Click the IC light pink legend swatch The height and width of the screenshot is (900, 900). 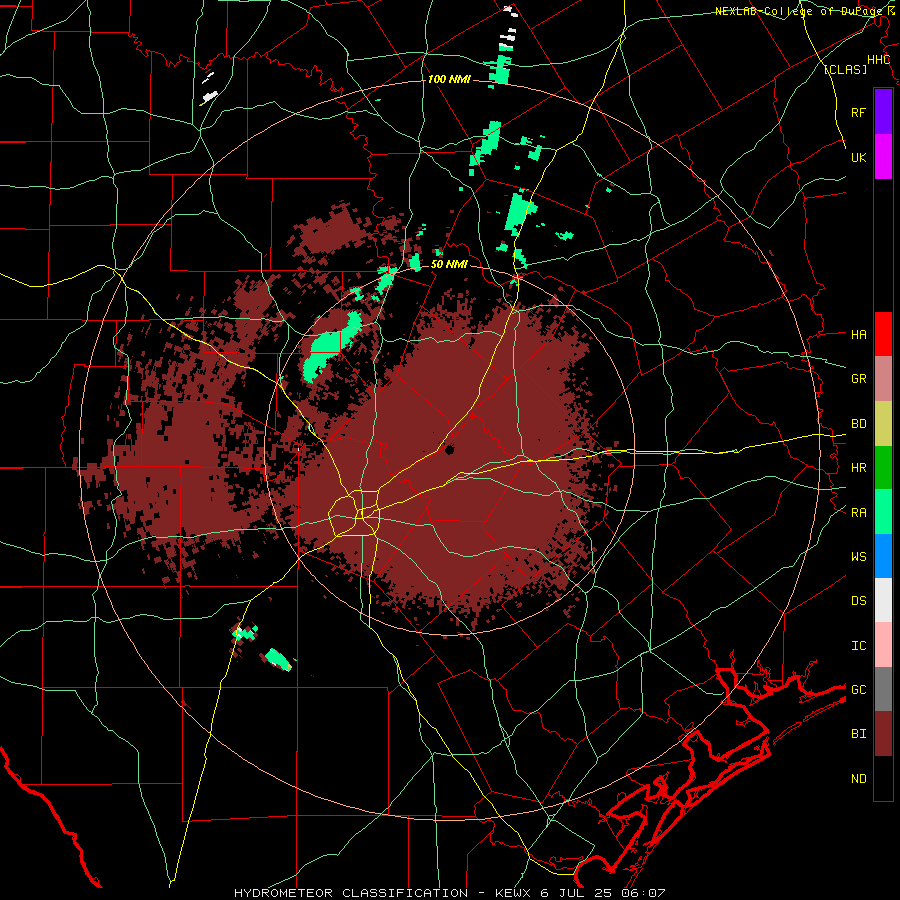883,645
